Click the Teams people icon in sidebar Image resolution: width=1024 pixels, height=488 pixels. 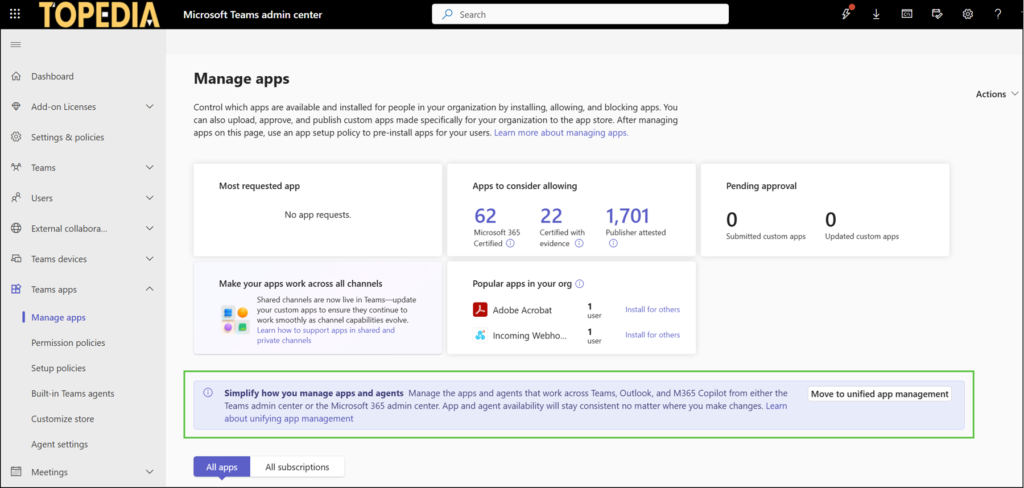[x=16, y=167]
